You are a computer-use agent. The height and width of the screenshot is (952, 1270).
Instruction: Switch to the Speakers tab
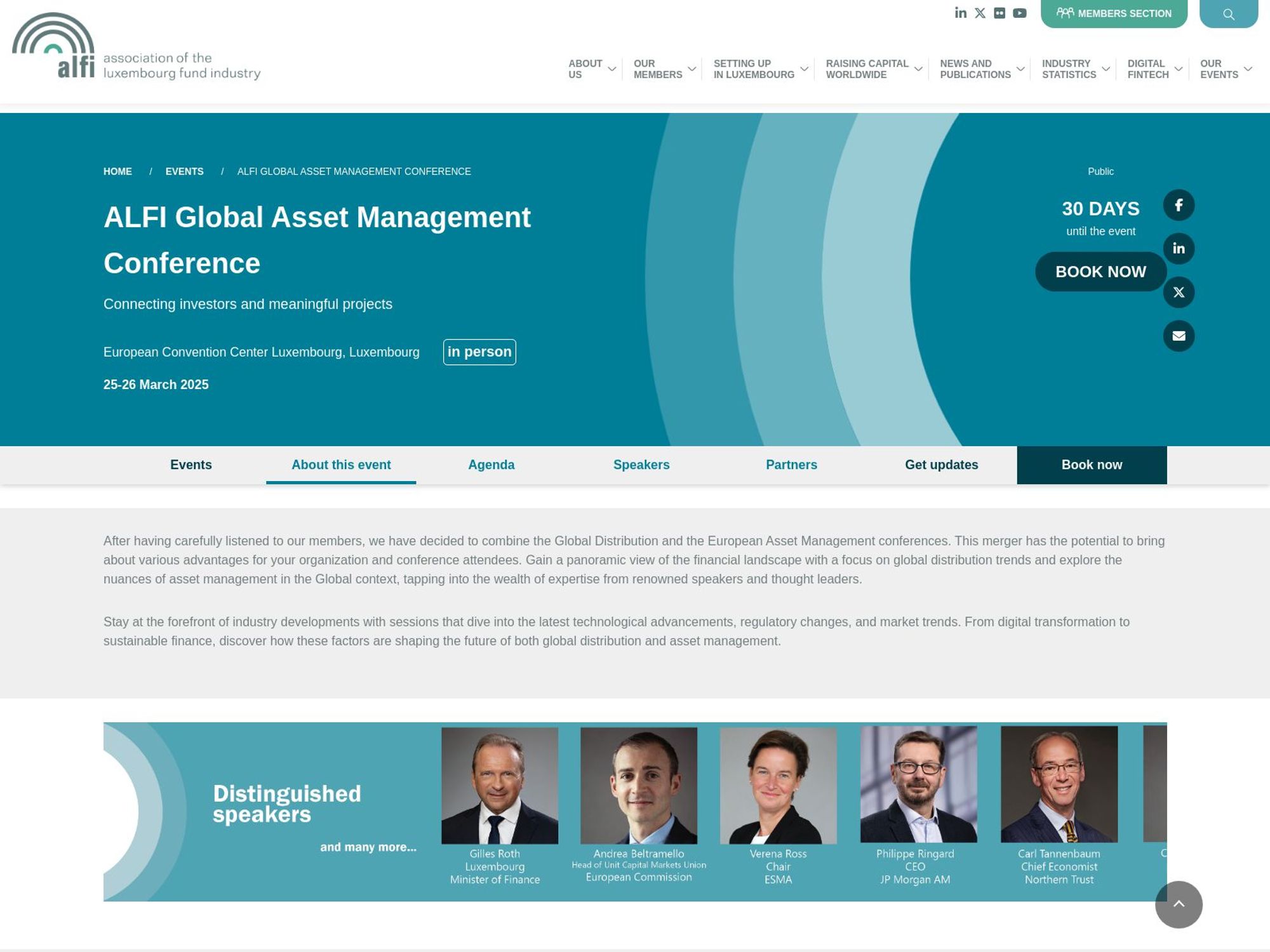click(x=641, y=465)
